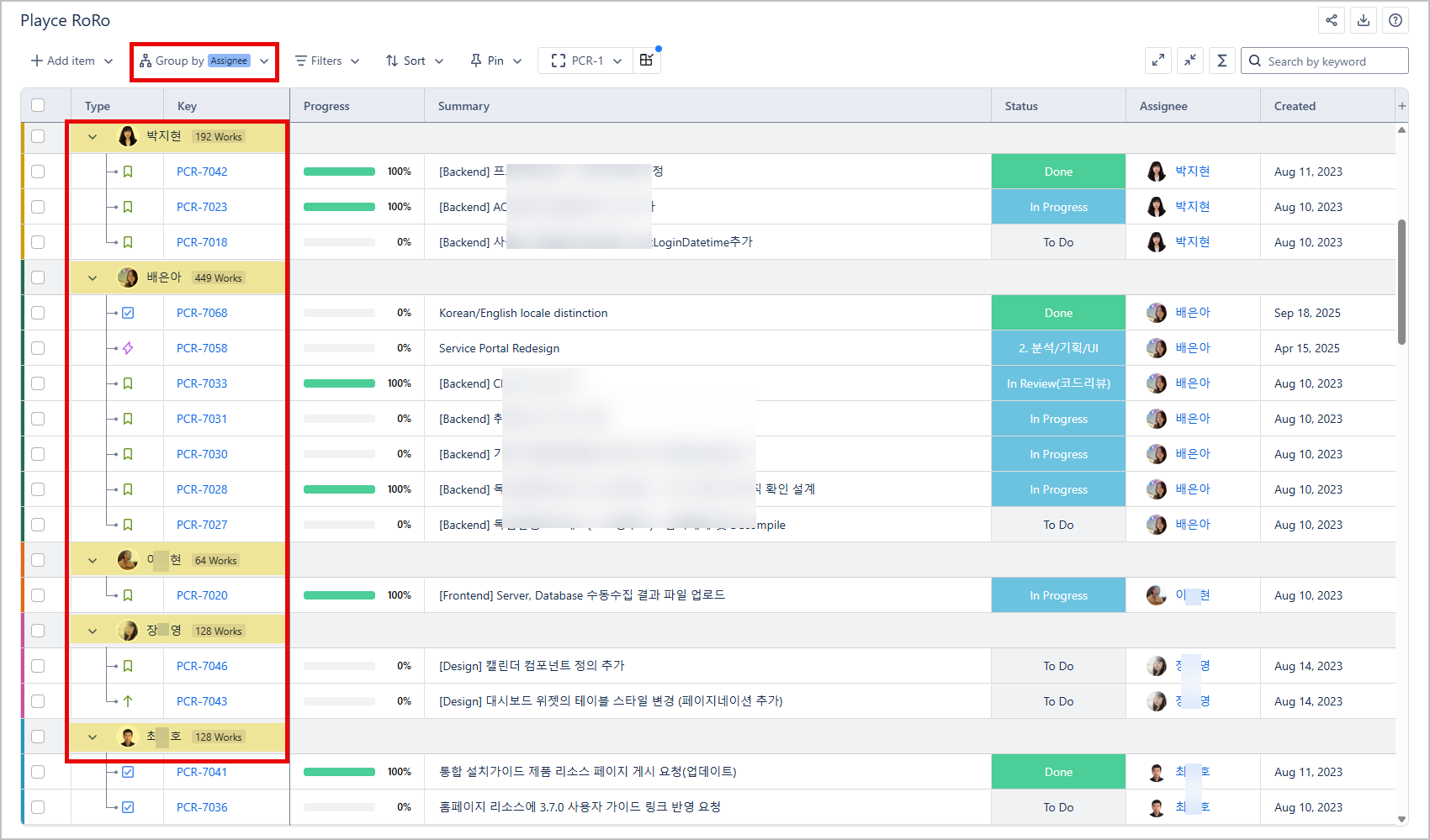Screen dimensions: 1430x840
Task: Click the board view icon with blue dot
Action: 647,61
